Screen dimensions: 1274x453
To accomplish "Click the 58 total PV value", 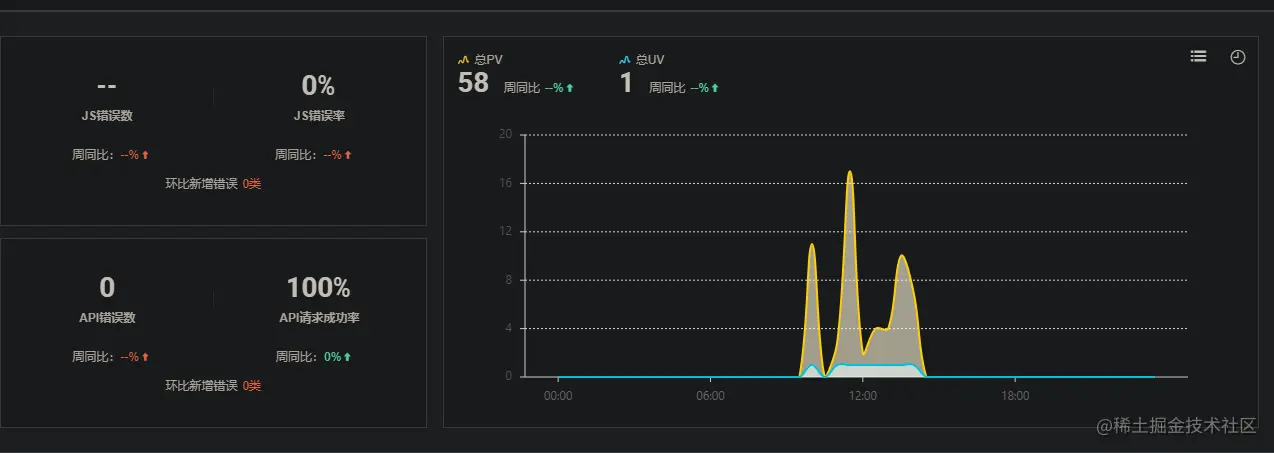I will point(473,83).
